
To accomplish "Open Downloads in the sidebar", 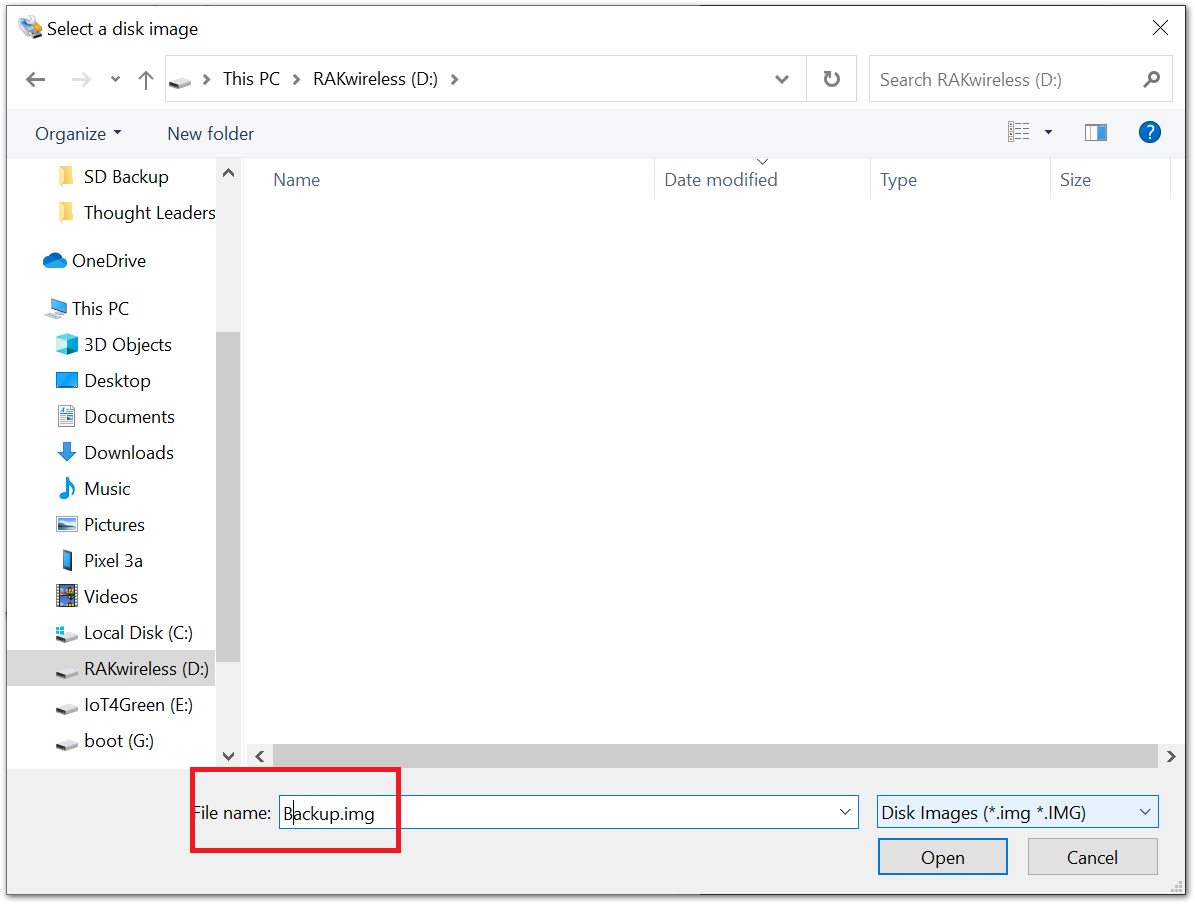I will coord(129,453).
